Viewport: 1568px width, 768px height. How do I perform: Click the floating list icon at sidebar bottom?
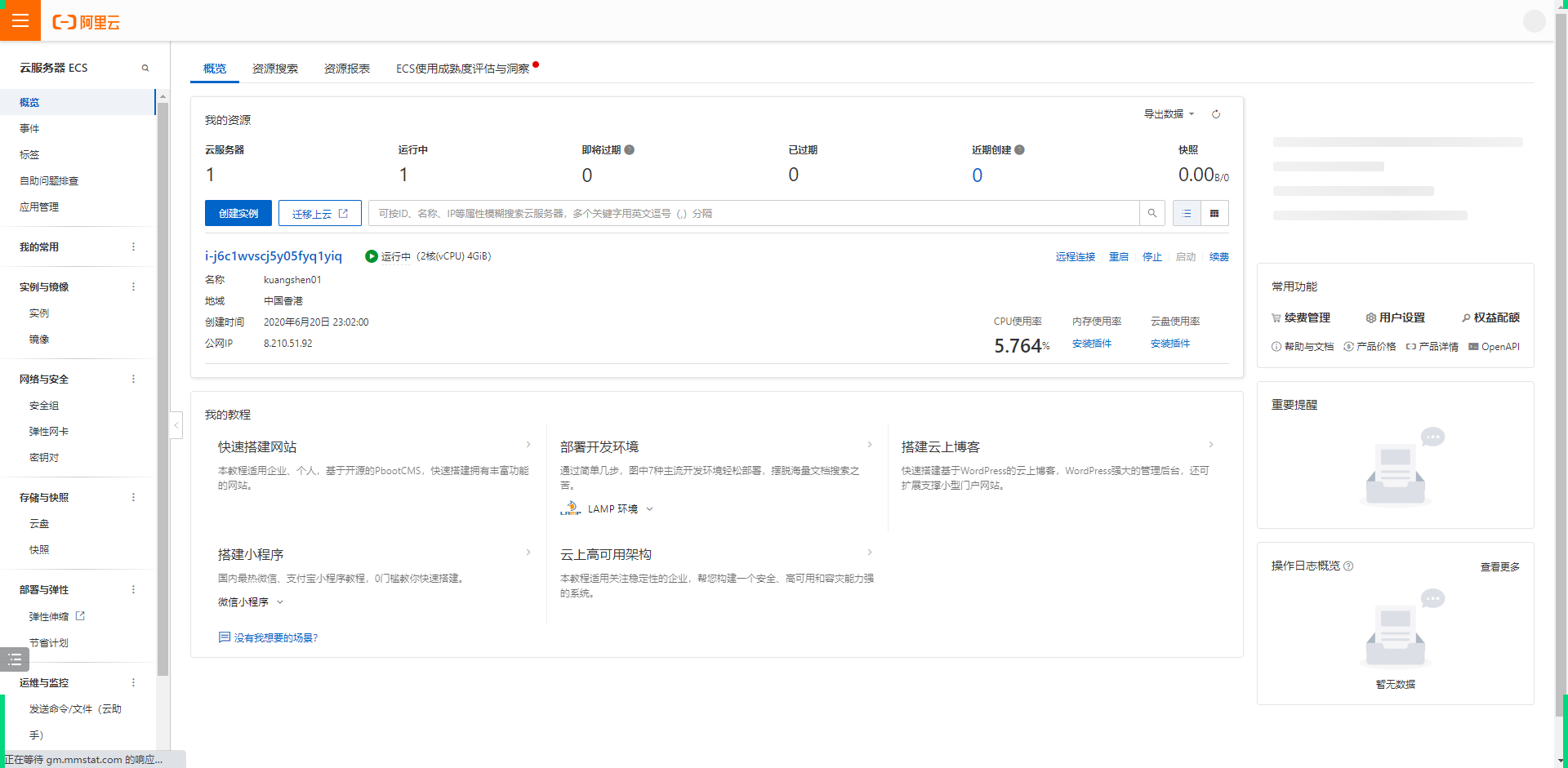(15, 659)
